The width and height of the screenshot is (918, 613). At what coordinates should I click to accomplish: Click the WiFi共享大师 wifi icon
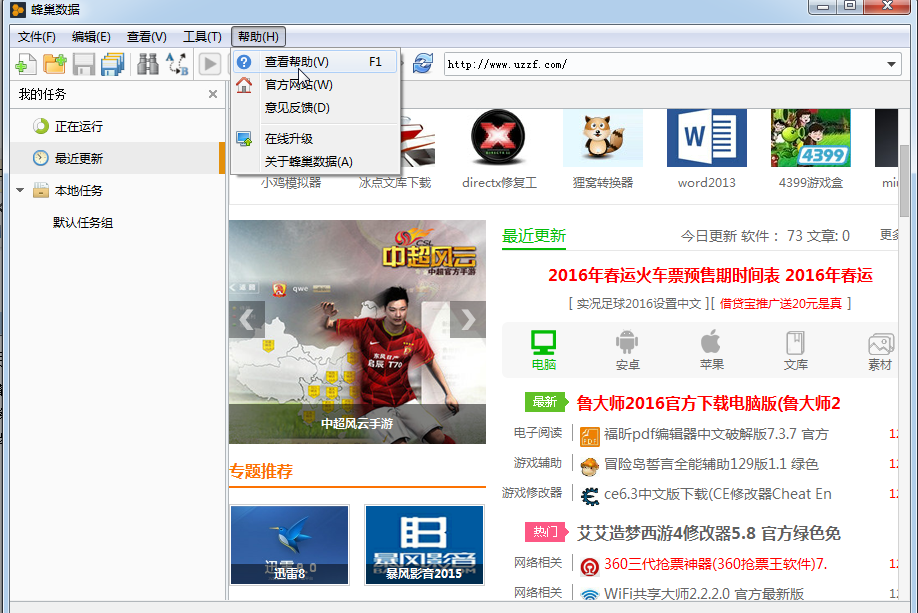[x=590, y=595]
